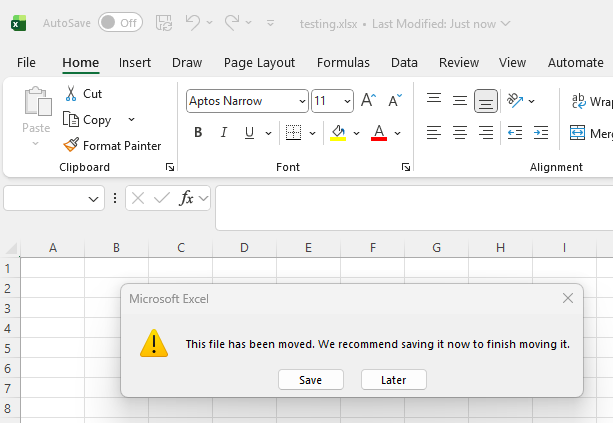Click the Copy button
This screenshot has width=613, height=423.
click(x=87, y=120)
